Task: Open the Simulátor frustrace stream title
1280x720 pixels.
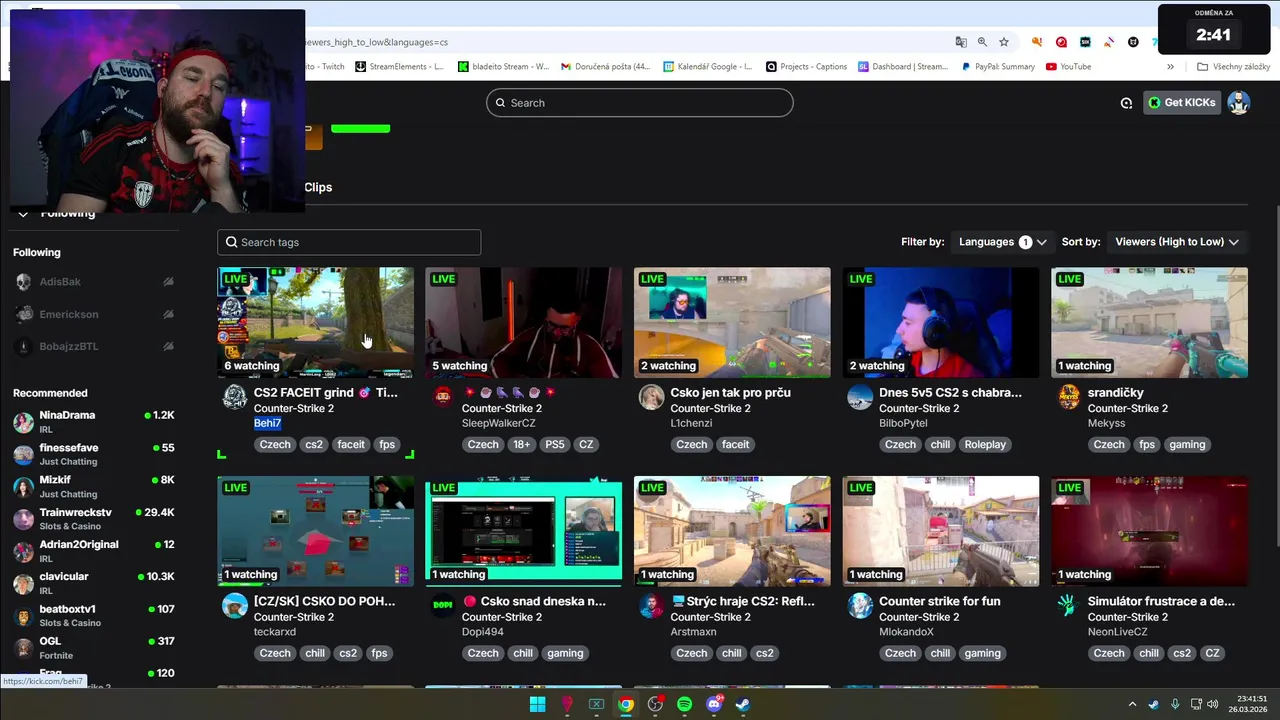Action: point(1161,602)
